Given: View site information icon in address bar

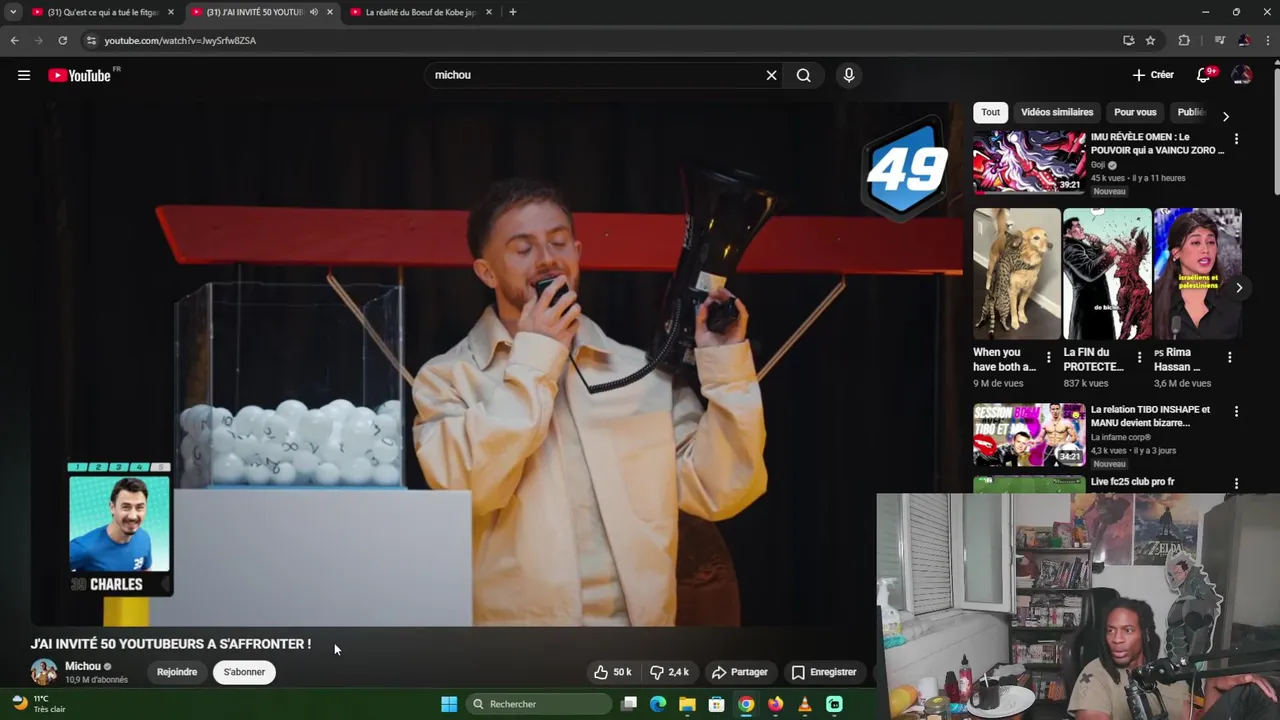Looking at the screenshot, I should coord(91,40).
